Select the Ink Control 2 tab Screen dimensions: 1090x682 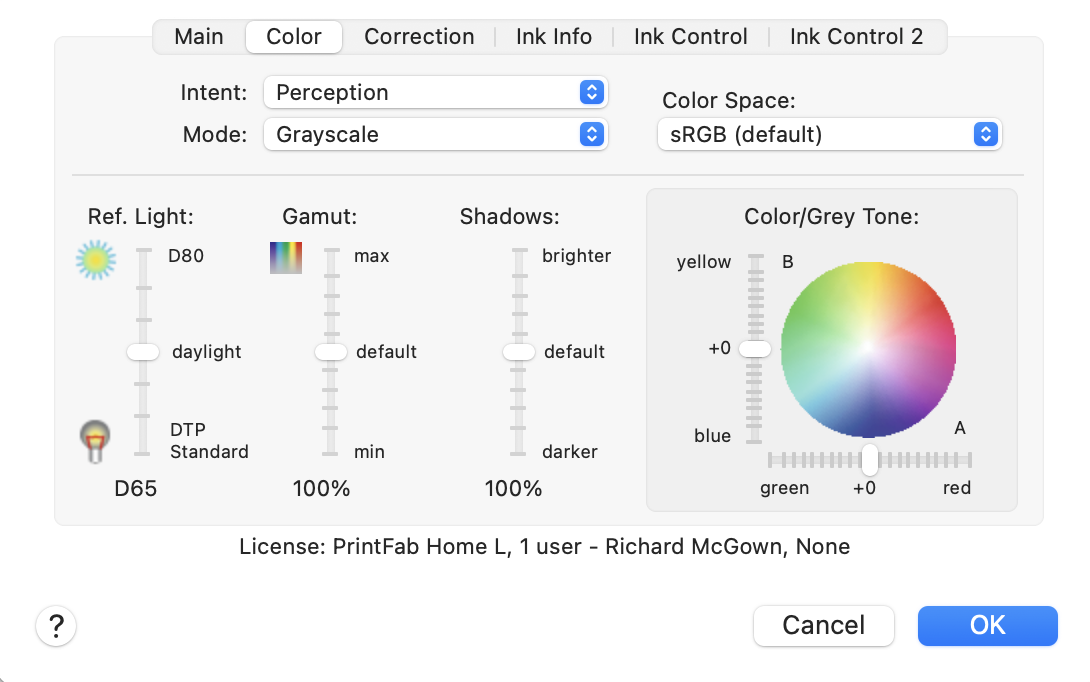(856, 37)
